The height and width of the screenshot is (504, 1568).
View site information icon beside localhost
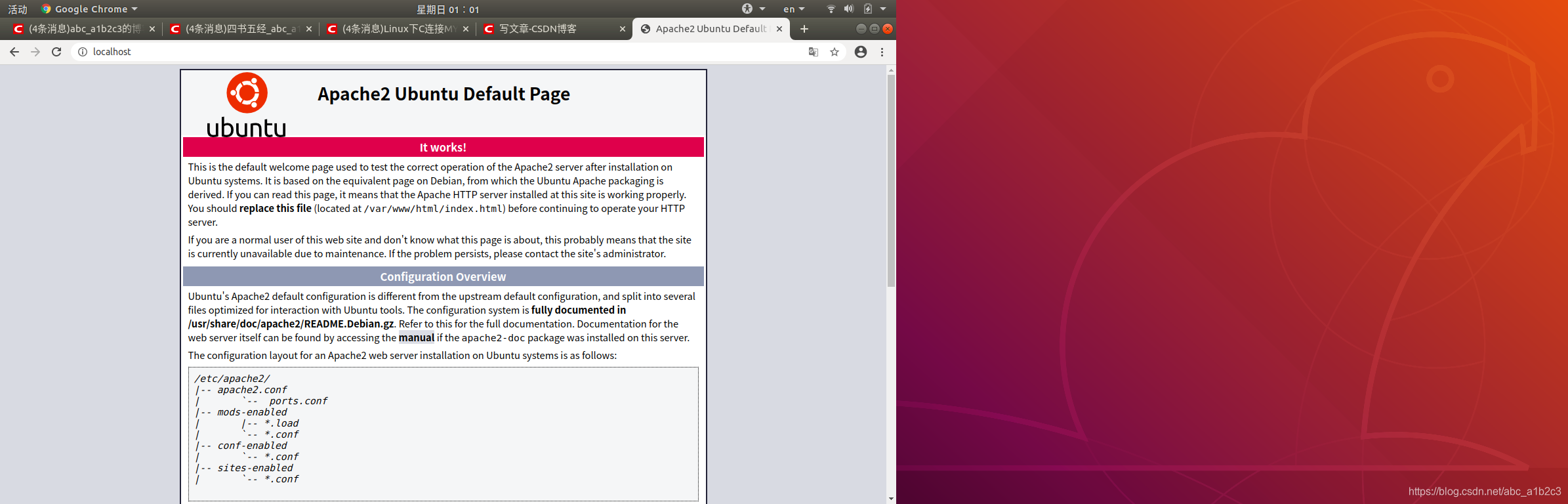coord(83,52)
